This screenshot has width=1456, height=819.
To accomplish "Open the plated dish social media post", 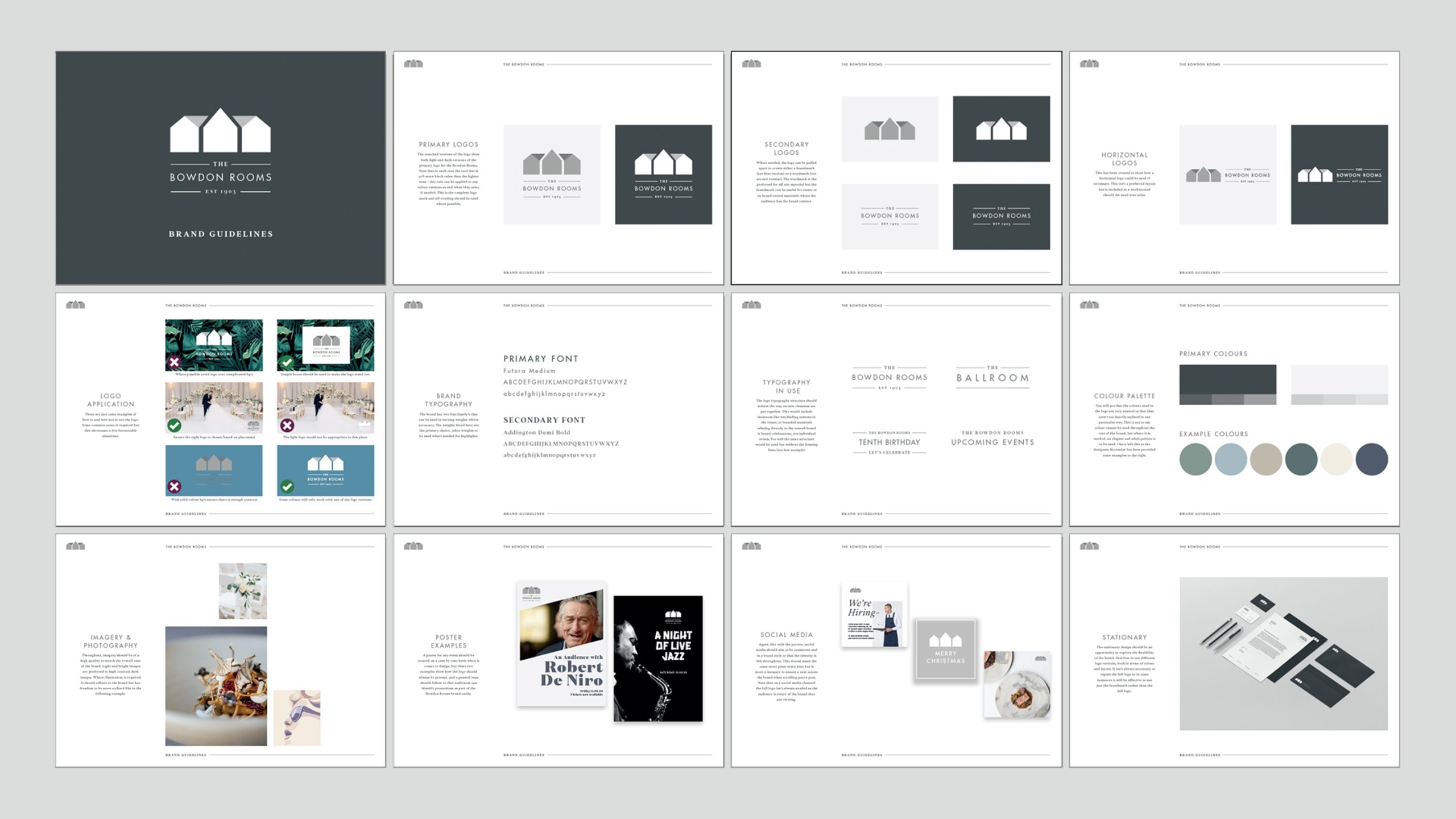I will [1017, 684].
